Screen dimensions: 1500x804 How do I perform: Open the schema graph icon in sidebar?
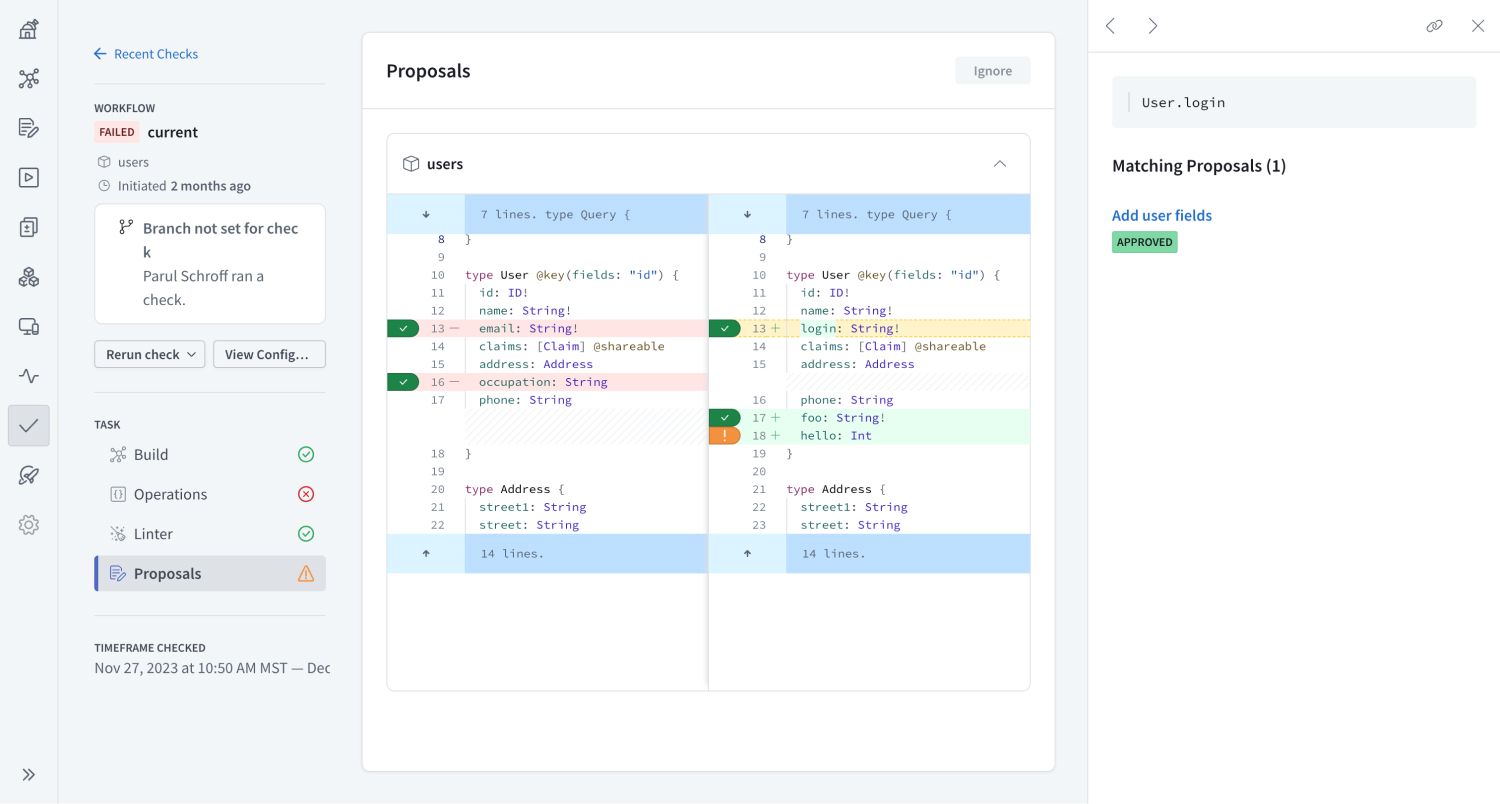click(29, 78)
